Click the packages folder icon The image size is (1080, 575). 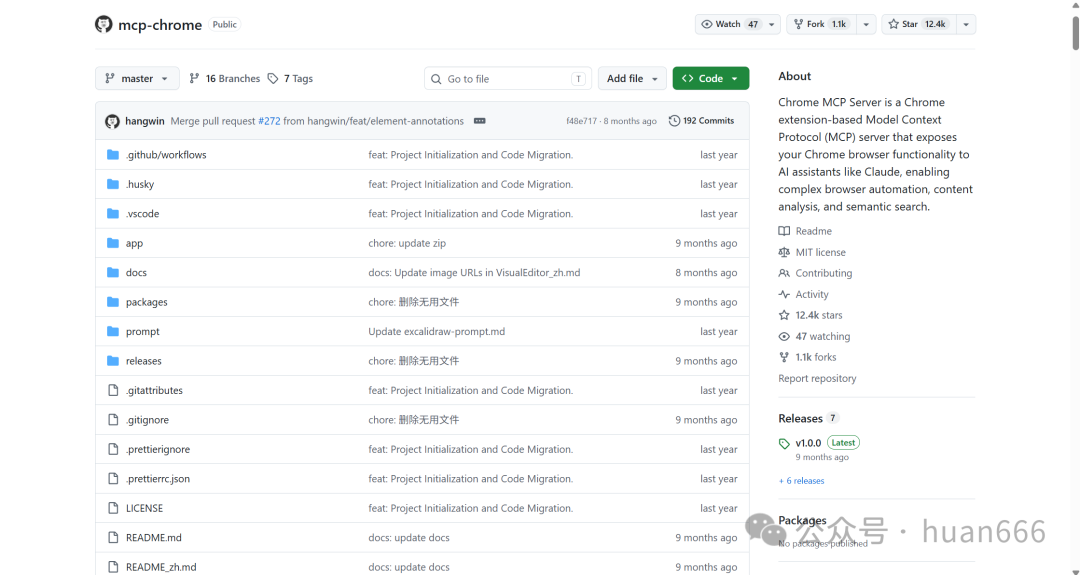coord(113,302)
